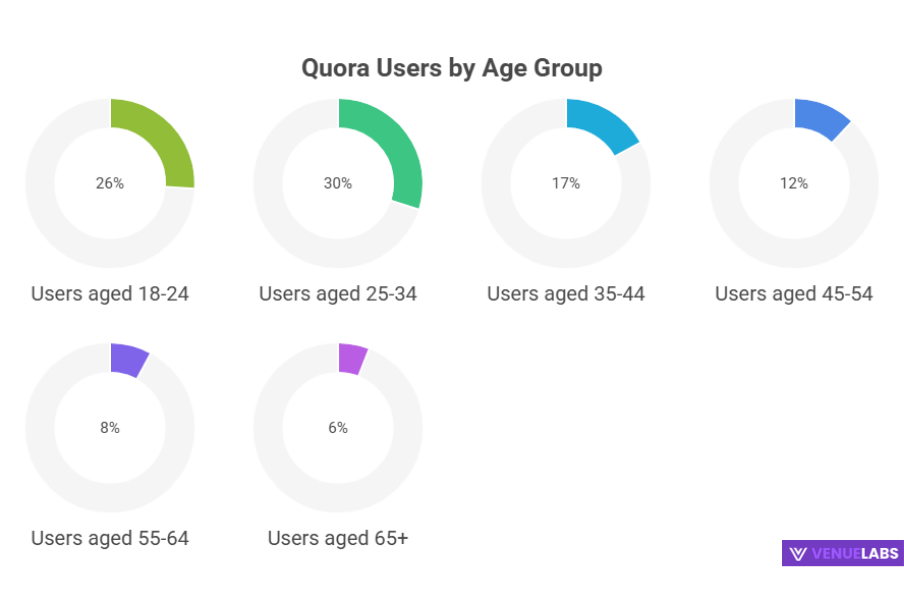The image size is (904, 600).
Task: Select the 17% center value
Action: click(566, 183)
